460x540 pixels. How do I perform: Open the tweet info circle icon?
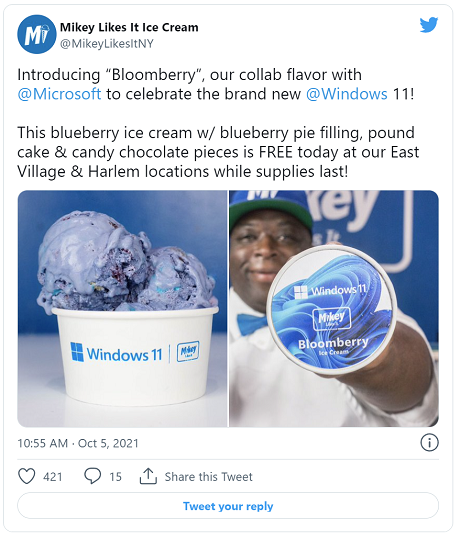pyautogui.click(x=429, y=443)
